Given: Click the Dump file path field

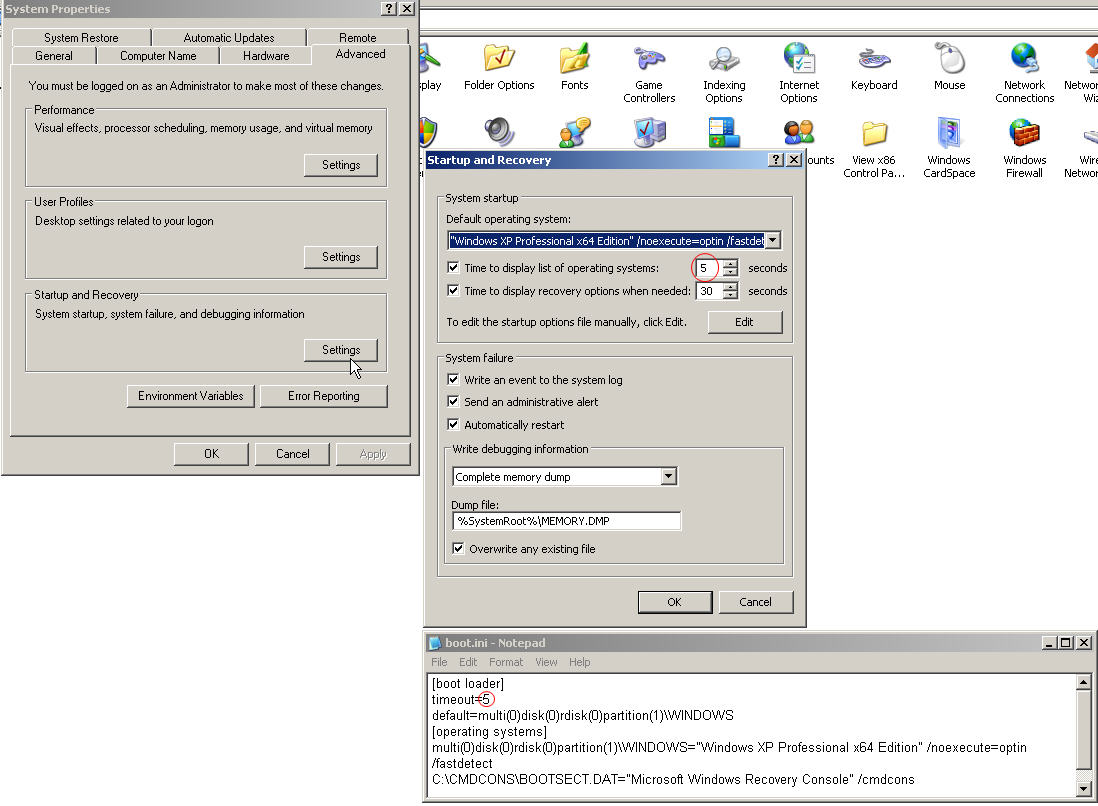Looking at the screenshot, I should pyautogui.click(x=567, y=521).
